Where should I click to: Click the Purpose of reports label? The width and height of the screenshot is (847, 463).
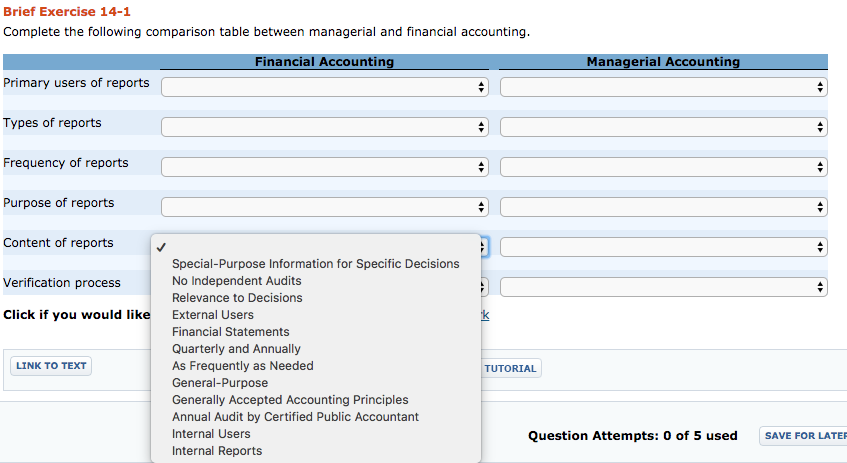(x=59, y=203)
